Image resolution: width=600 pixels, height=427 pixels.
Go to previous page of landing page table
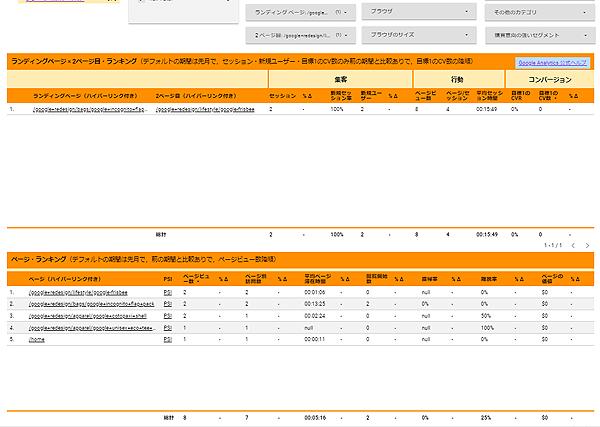tap(573, 246)
